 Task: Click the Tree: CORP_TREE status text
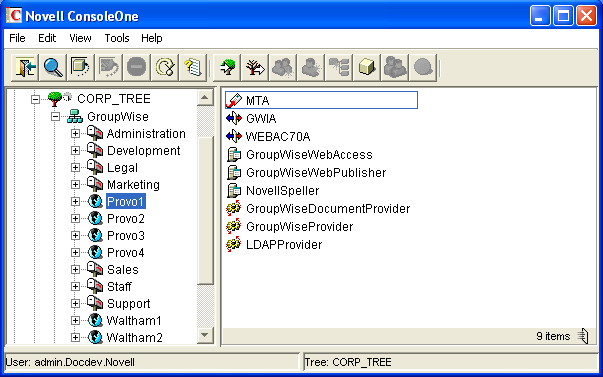coord(348,362)
